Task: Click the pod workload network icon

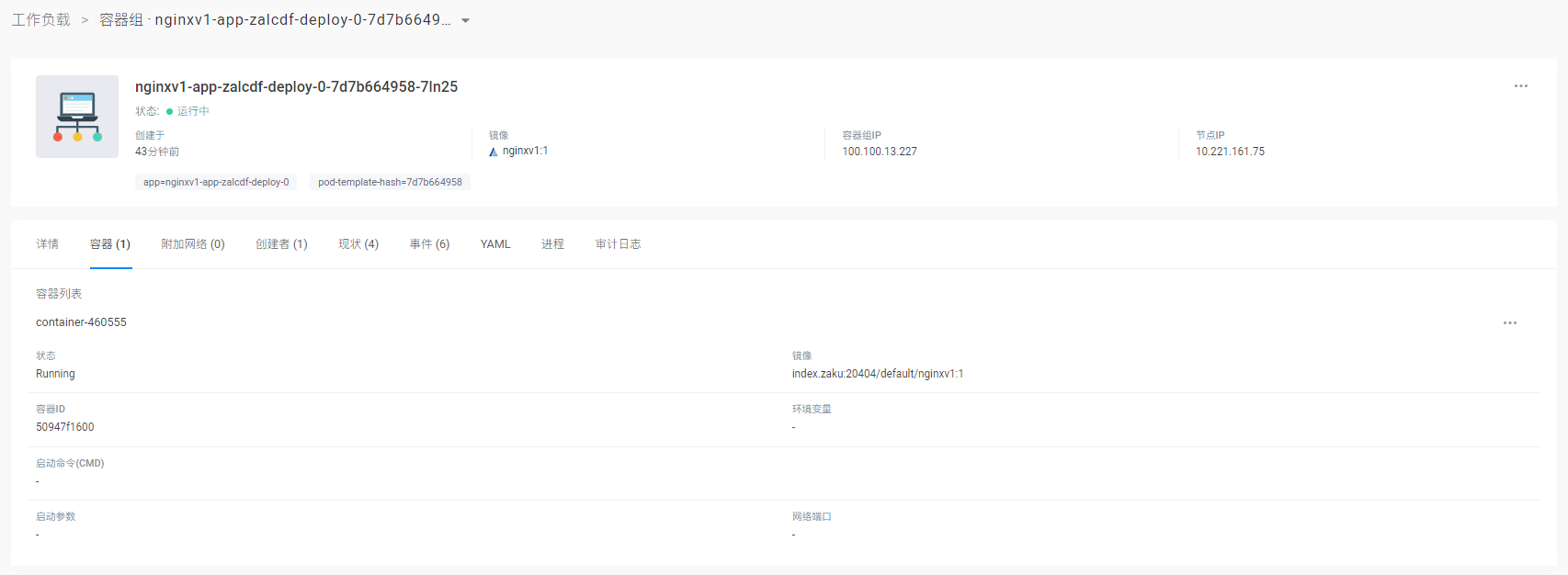Action: (x=77, y=117)
